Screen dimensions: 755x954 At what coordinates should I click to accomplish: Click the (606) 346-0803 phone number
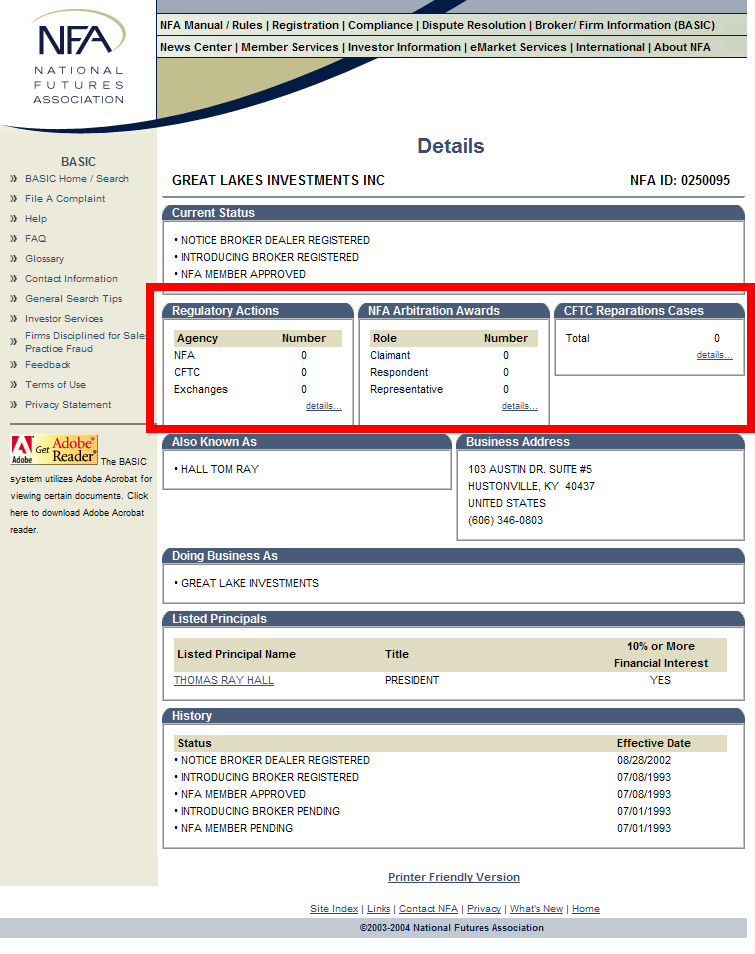pos(506,521)
